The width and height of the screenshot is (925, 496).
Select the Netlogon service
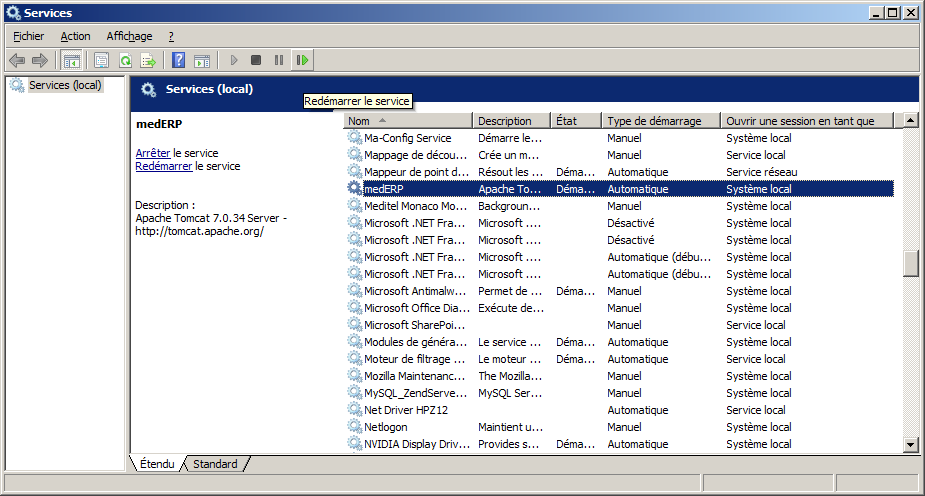tap(619, 427)
